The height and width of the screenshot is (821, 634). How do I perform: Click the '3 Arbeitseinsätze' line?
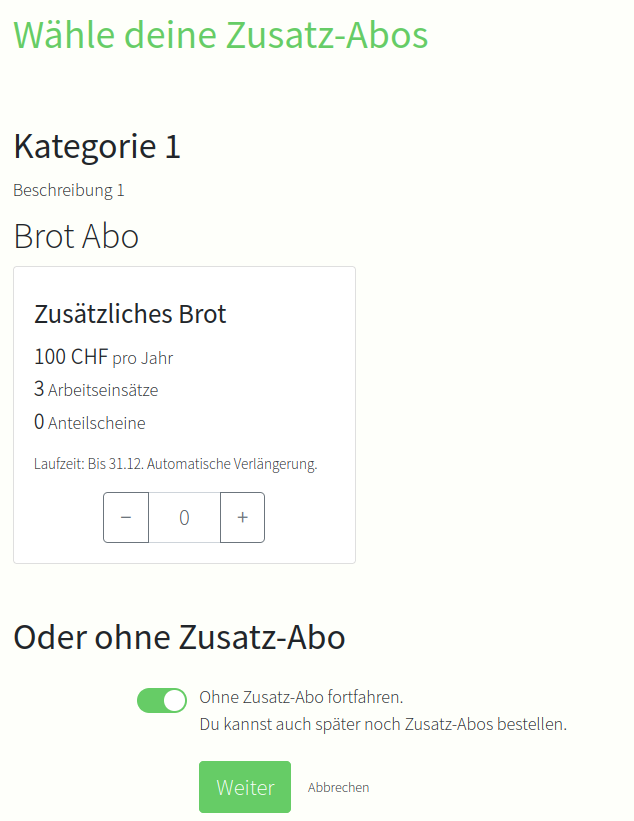click(x=96, y=390)
